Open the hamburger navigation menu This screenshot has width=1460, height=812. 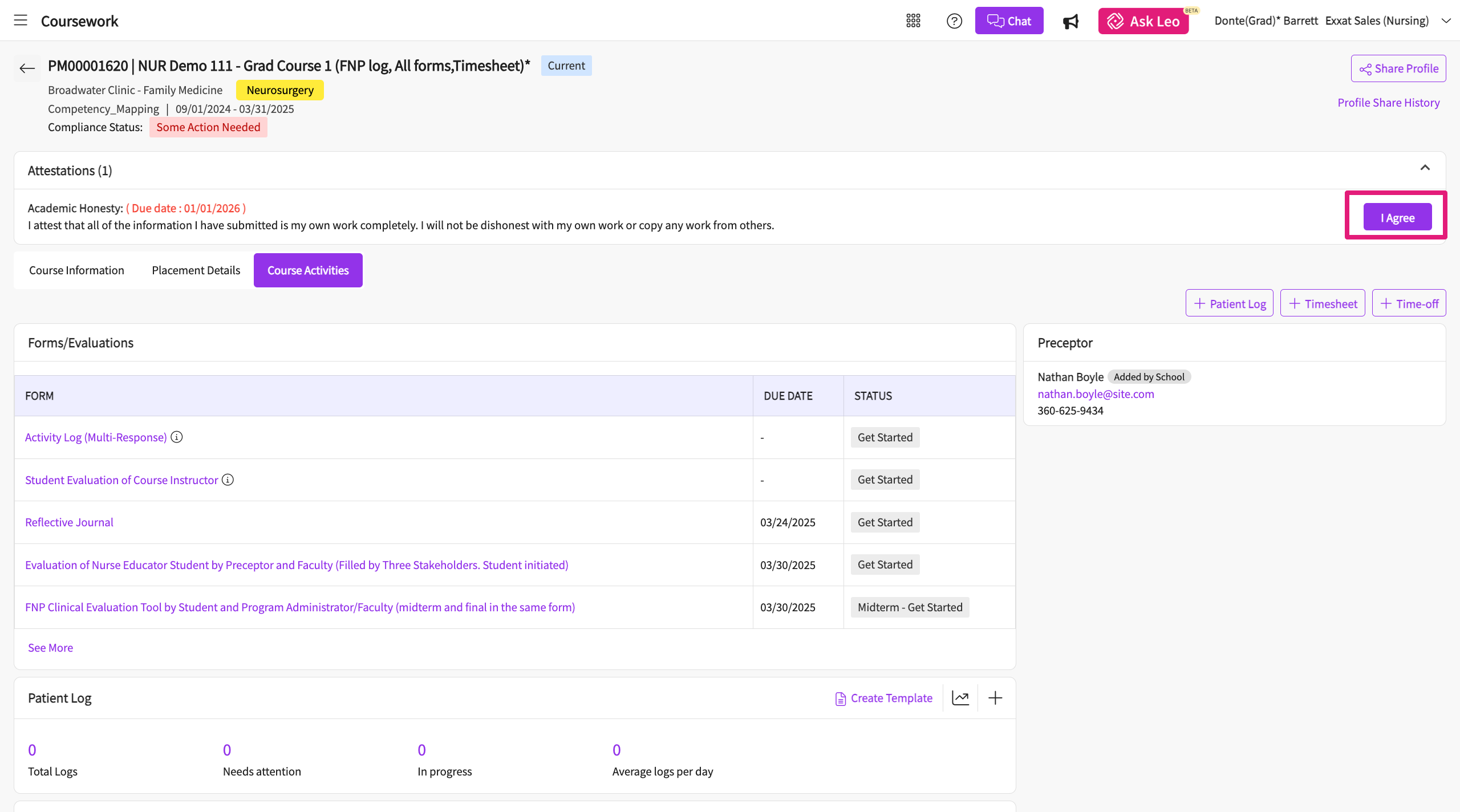21,21
